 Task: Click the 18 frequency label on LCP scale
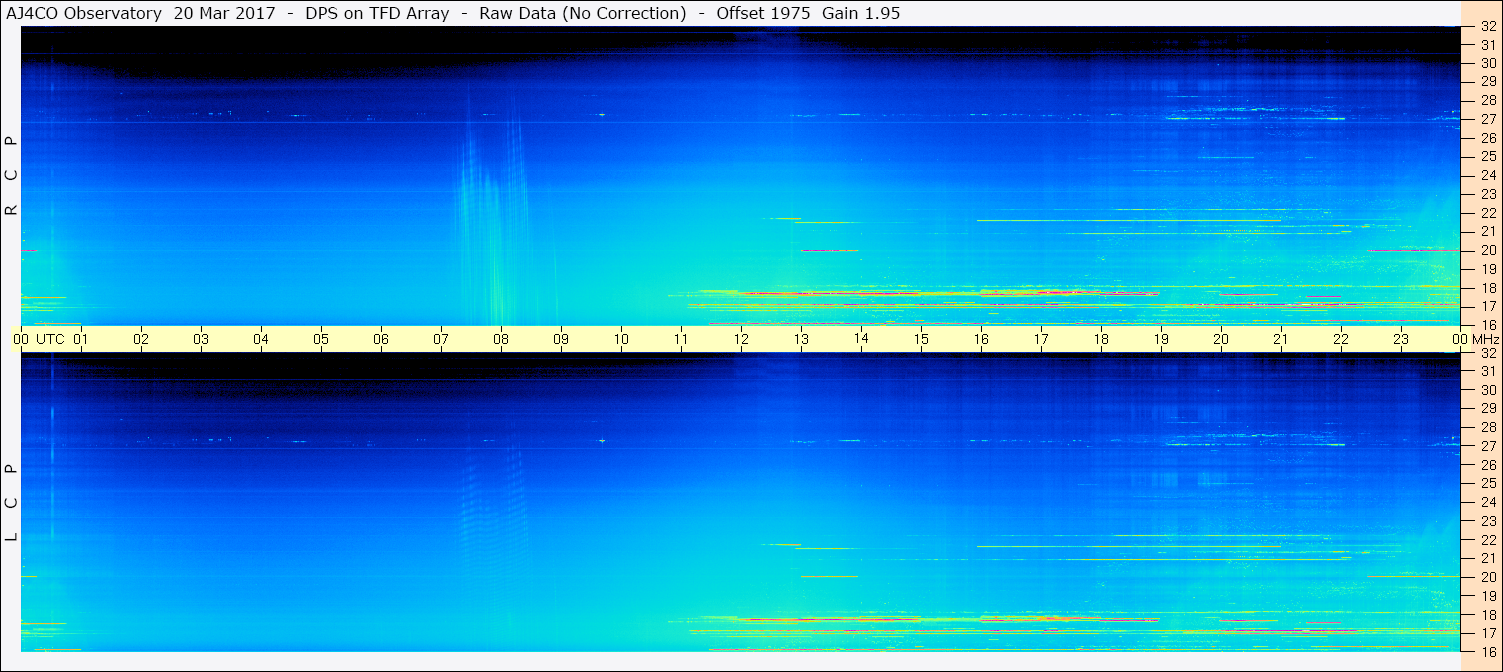pos(1488,614)
